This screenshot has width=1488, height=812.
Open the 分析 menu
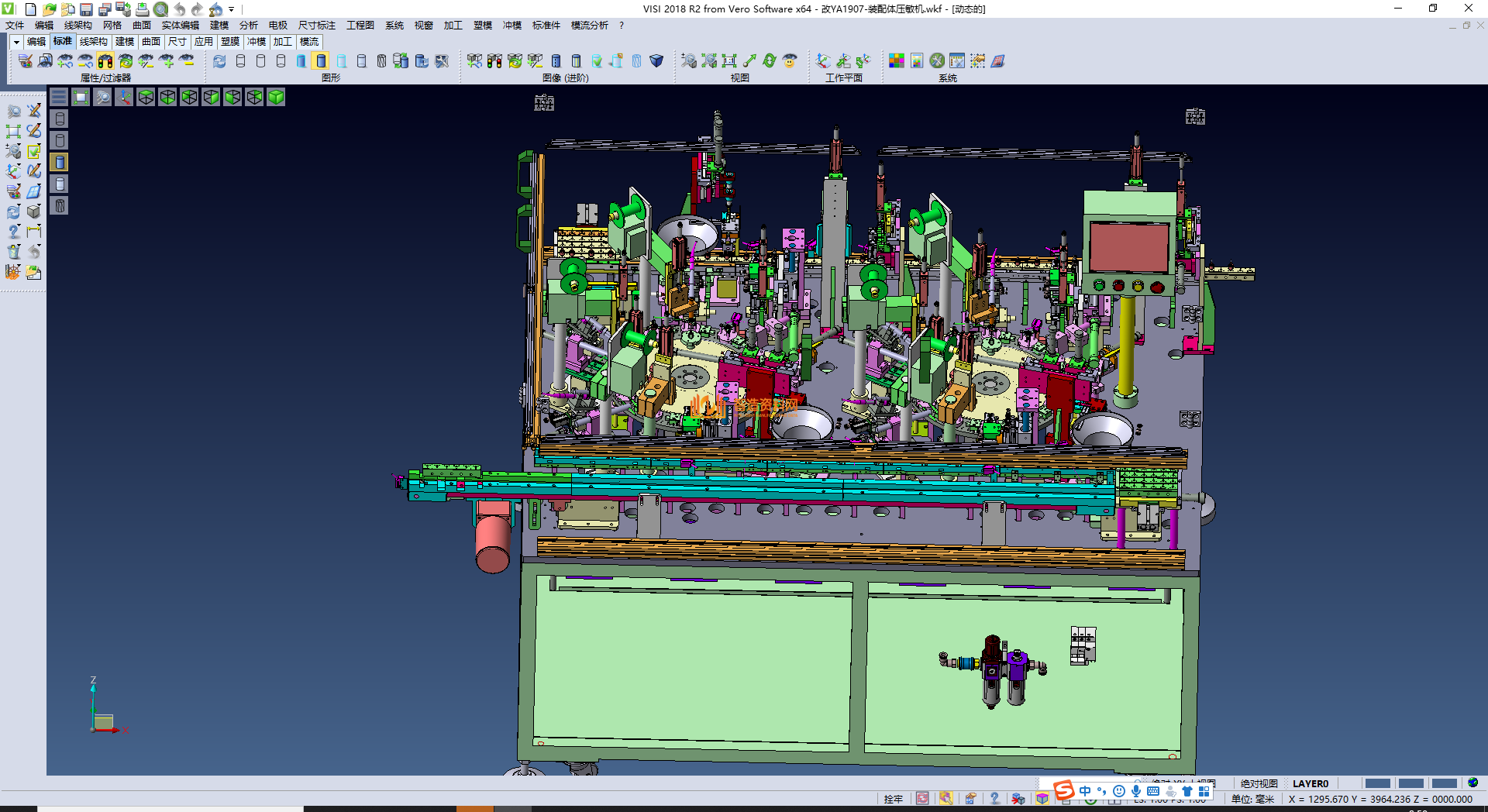[248, 26]
